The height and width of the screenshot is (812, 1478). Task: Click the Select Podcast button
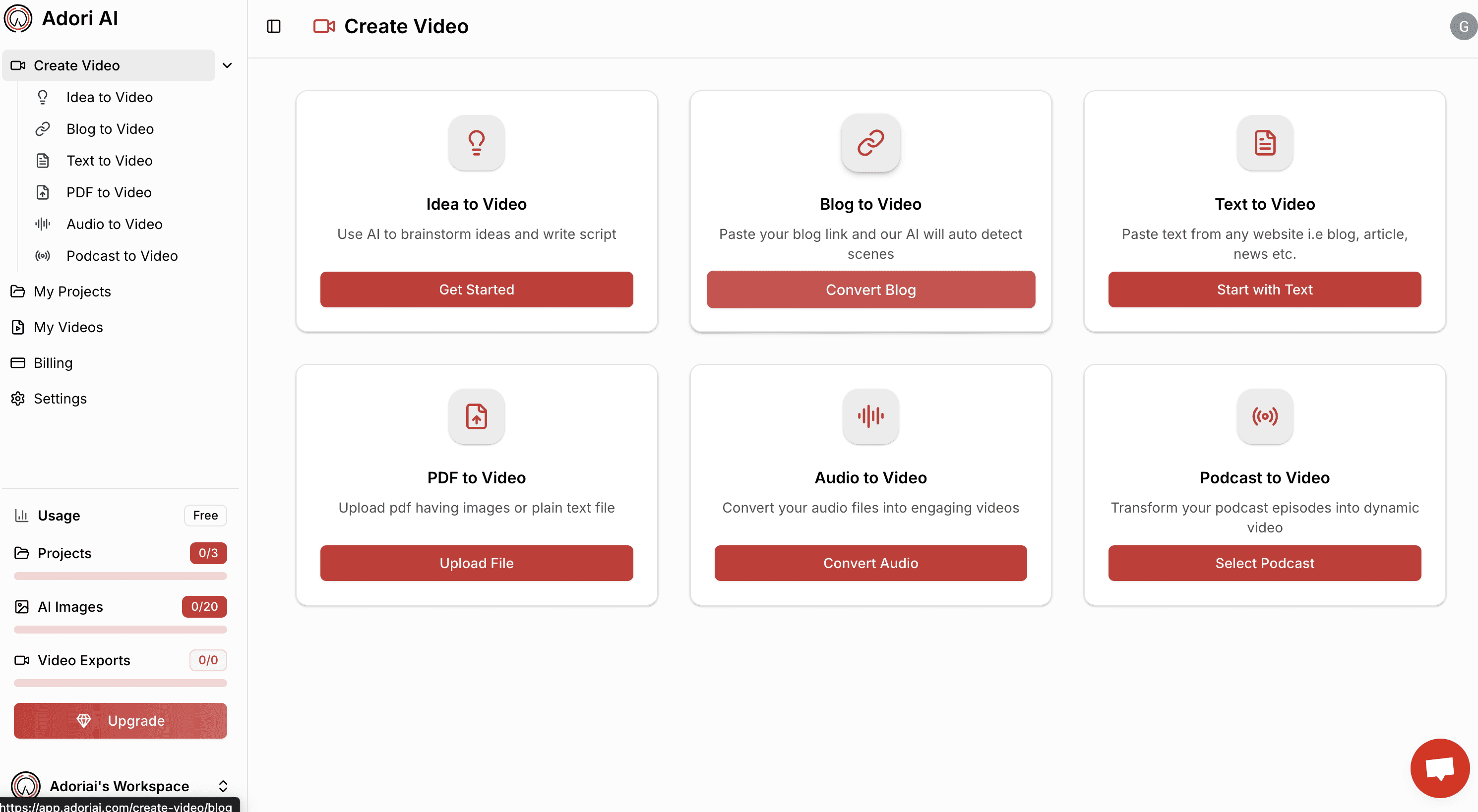click(1265, 563)
